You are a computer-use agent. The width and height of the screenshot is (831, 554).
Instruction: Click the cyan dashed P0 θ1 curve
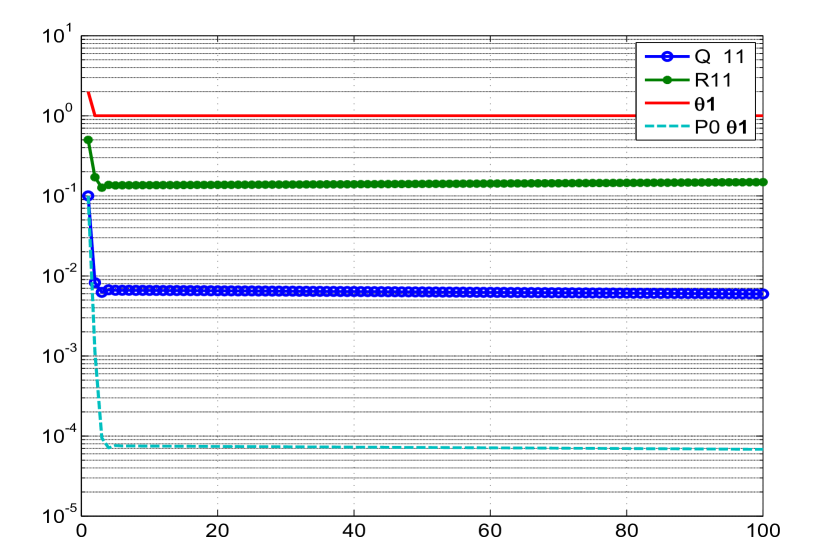400,447
